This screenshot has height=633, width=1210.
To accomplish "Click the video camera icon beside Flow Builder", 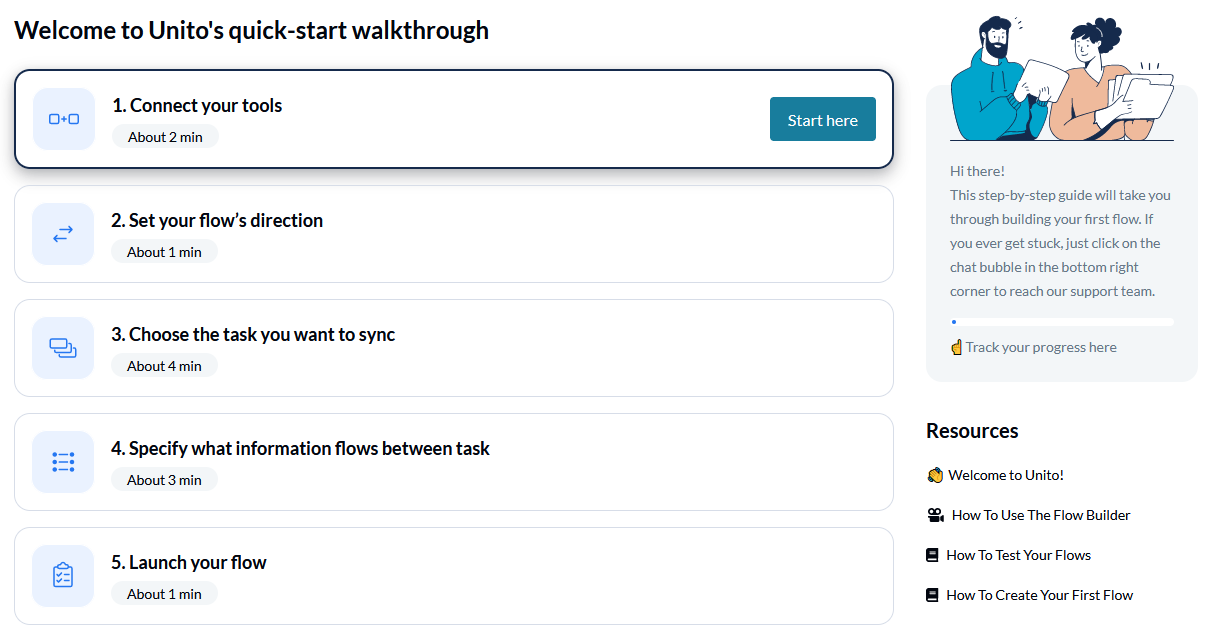I will coord(935,515).
